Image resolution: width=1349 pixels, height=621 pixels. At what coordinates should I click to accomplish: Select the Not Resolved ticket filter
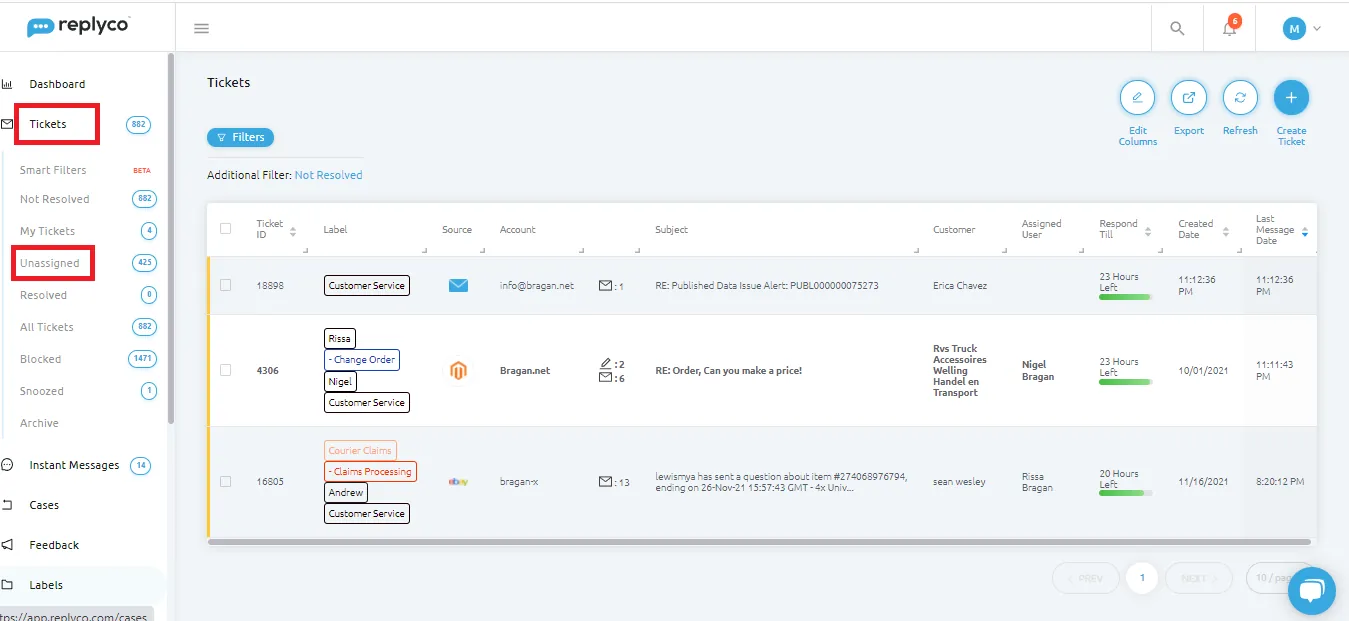tap(55, 199)
